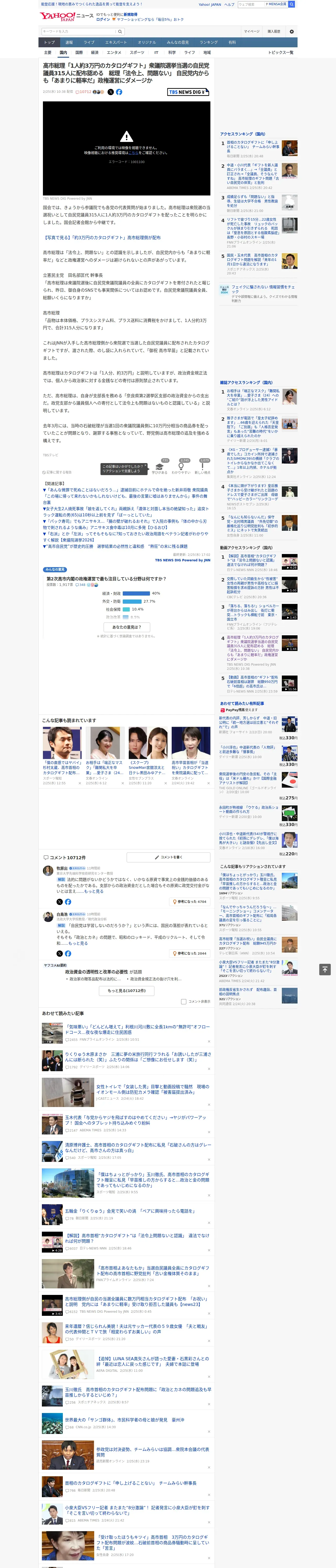Mark 白鳥浩's comment 参考になった 2044
The height and width of the screenshot is (1568, 336).
point(190,953)
